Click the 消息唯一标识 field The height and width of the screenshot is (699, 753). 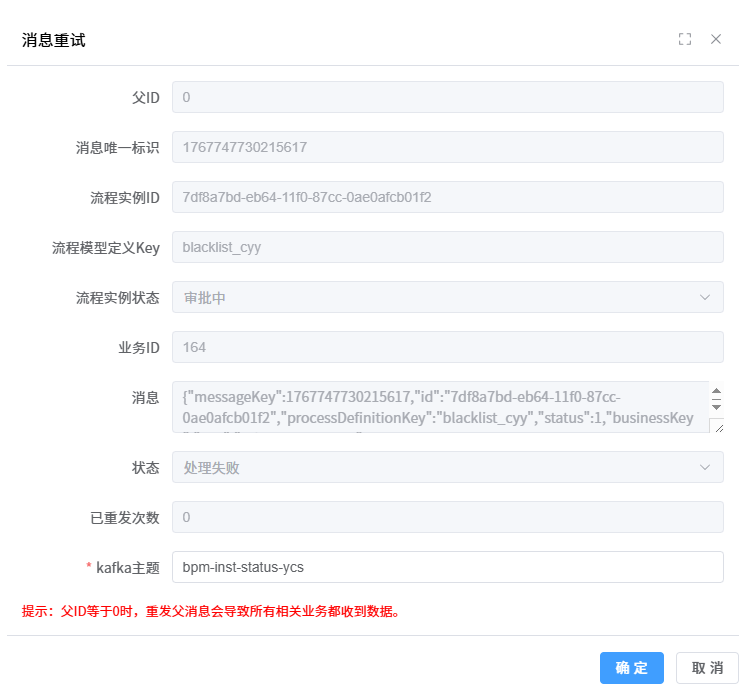(x=448, y=147)
